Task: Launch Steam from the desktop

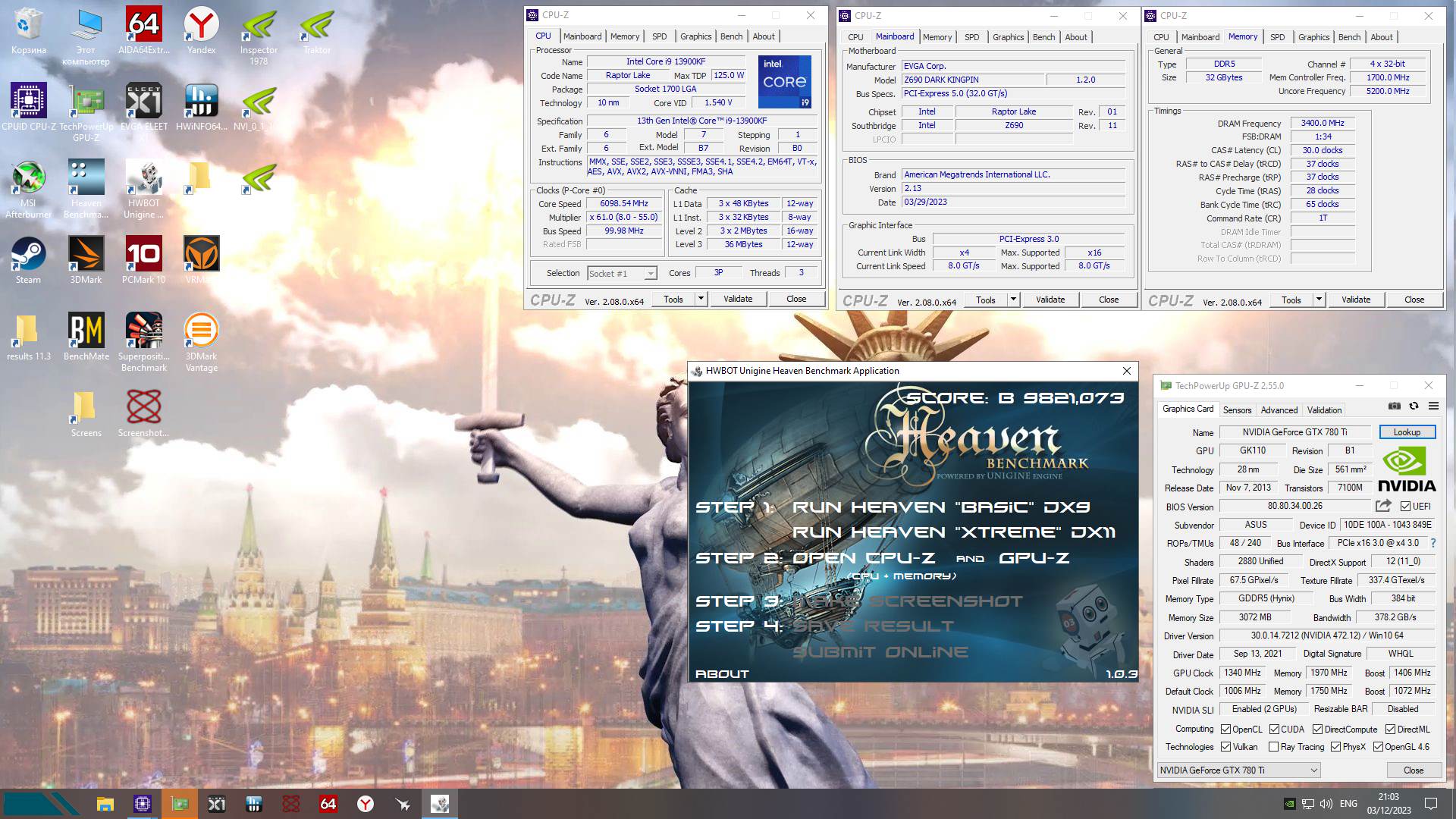Action: [28, 259]
